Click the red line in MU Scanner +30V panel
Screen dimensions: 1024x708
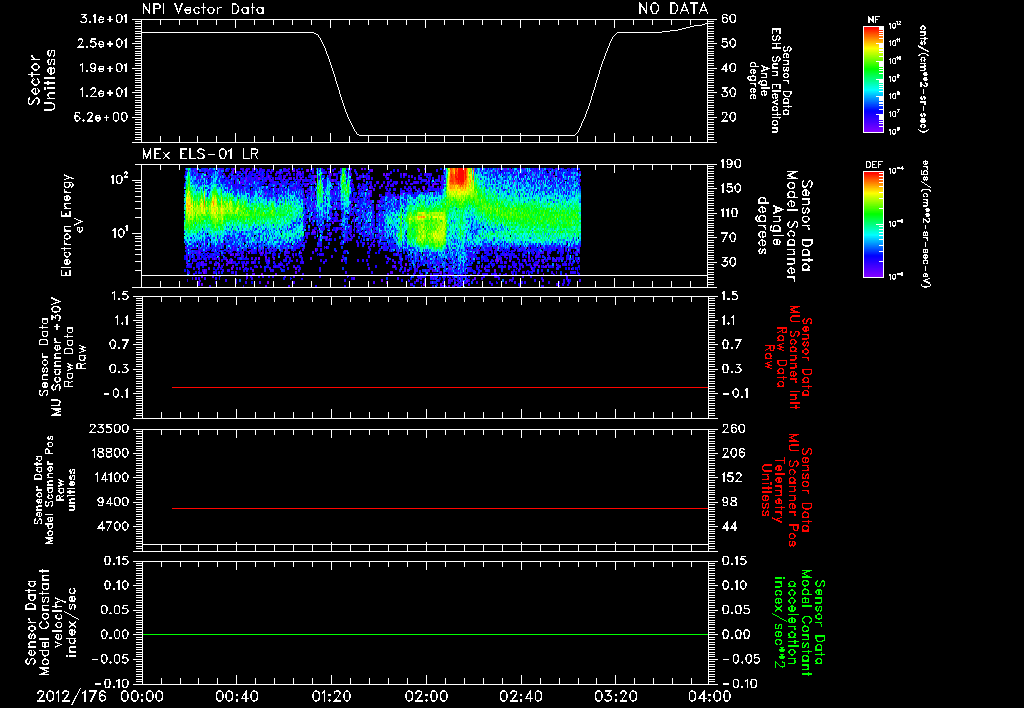[440, 387]
